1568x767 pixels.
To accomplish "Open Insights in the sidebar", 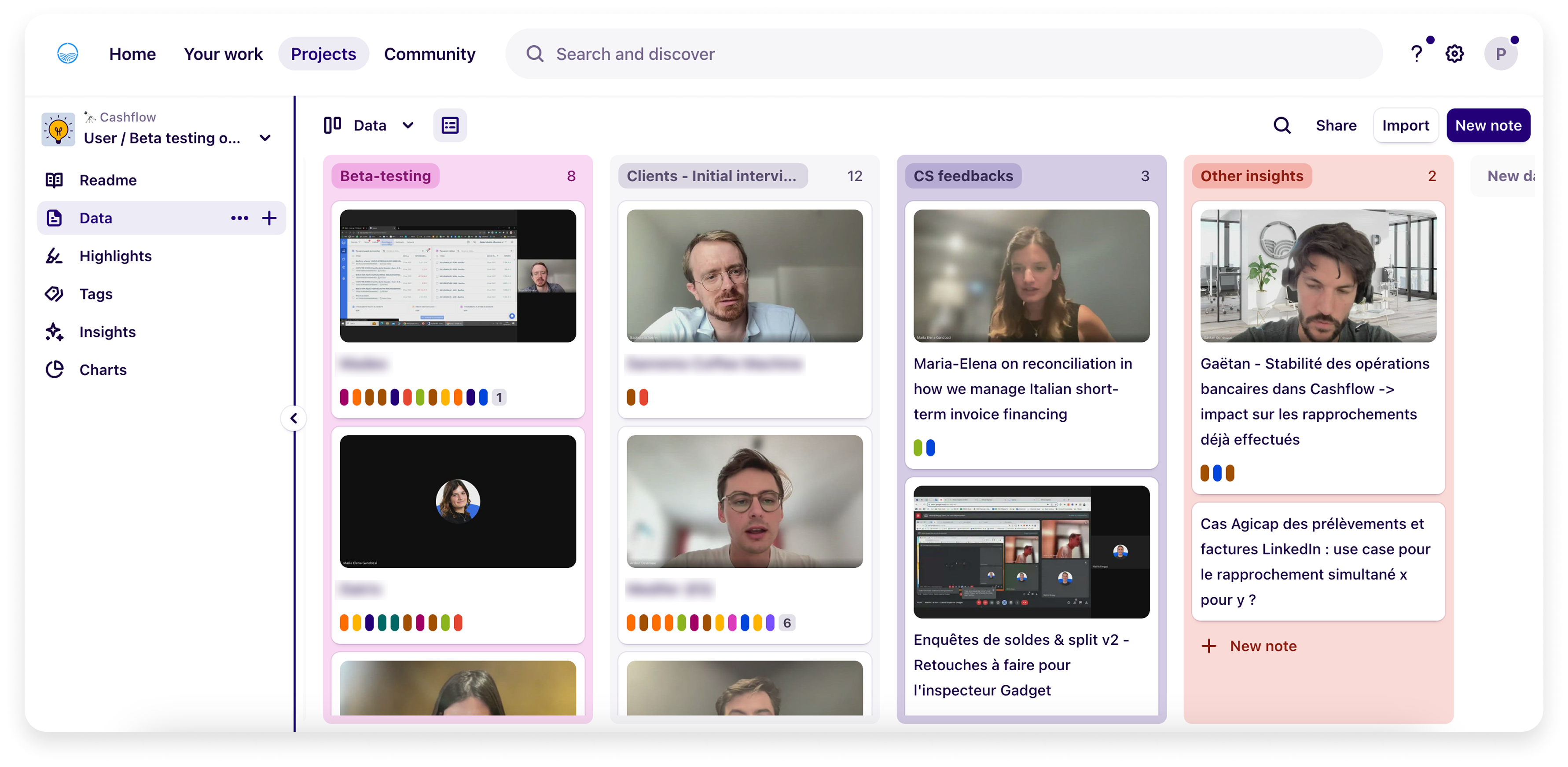I will [x=107, y=332].
